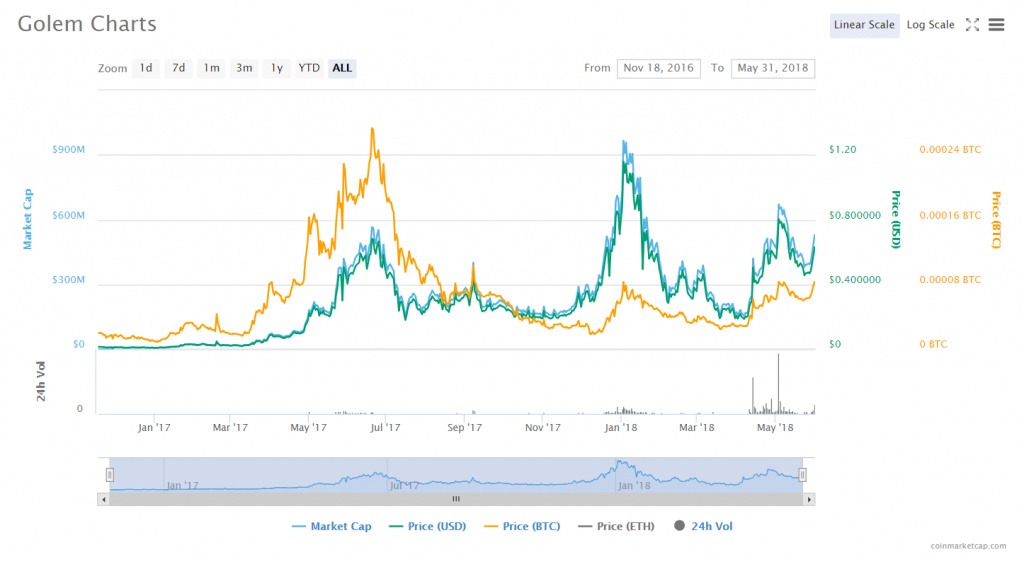Toggle Price (BTC) series in legend
The height and width of the screenshot is (562, 1024).
point(522,526)
